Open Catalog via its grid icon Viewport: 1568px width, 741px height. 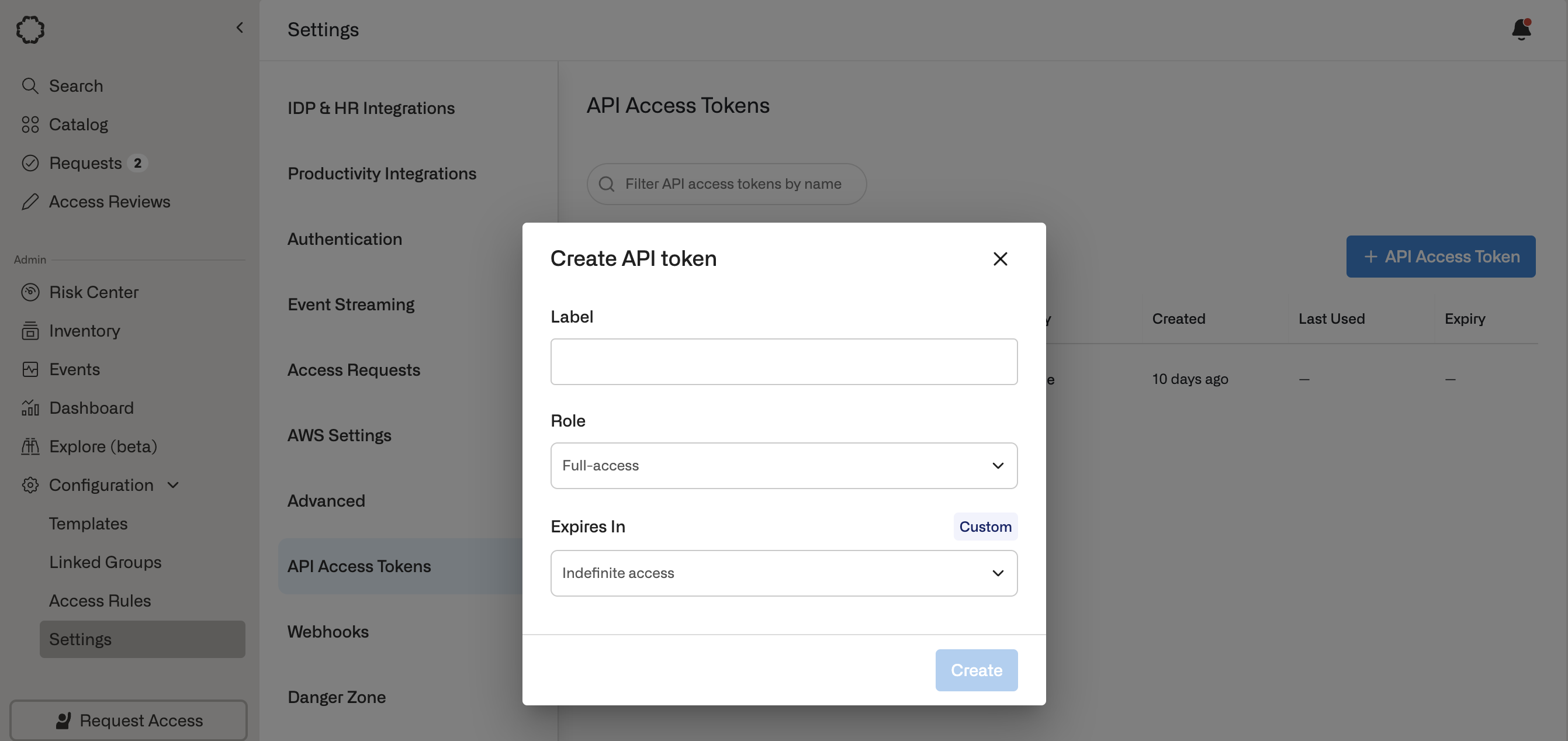(30, 125)
